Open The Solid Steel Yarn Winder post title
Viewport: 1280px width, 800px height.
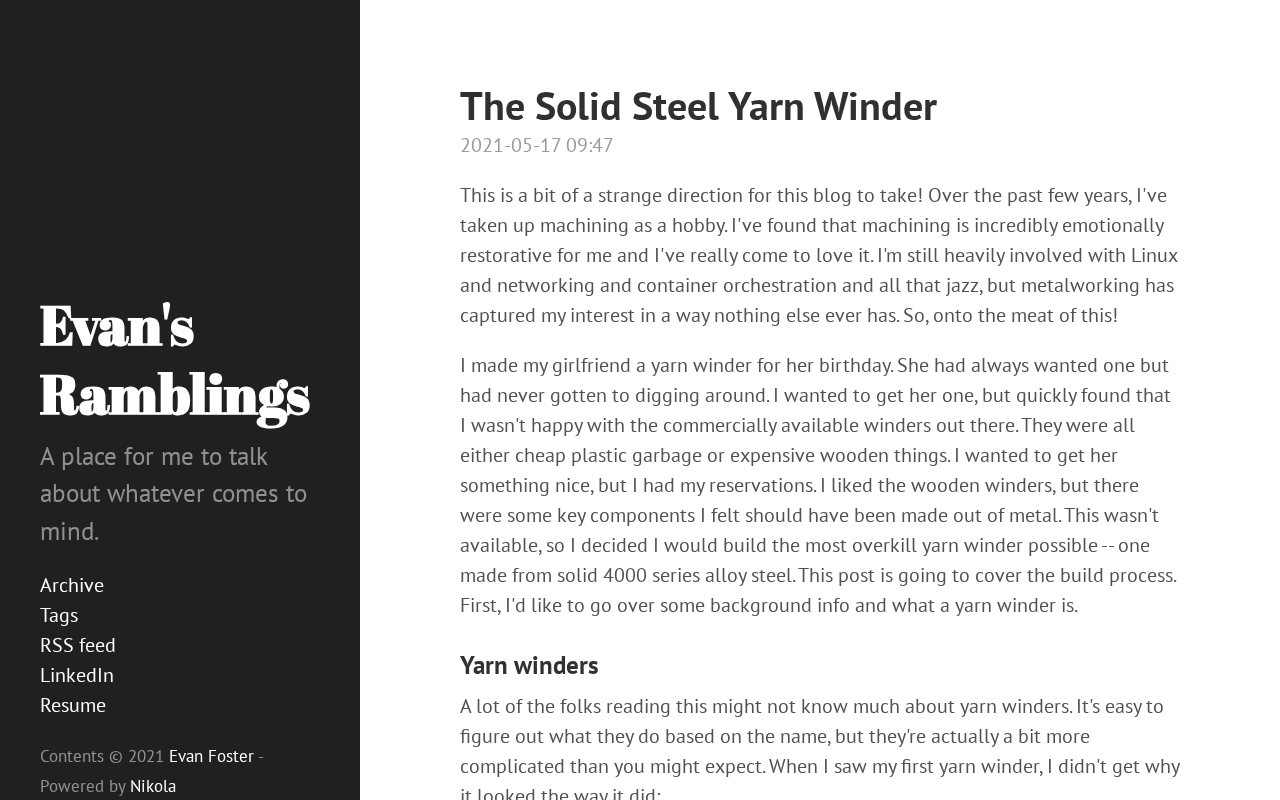pyautogui.click(x=698, y=106)
